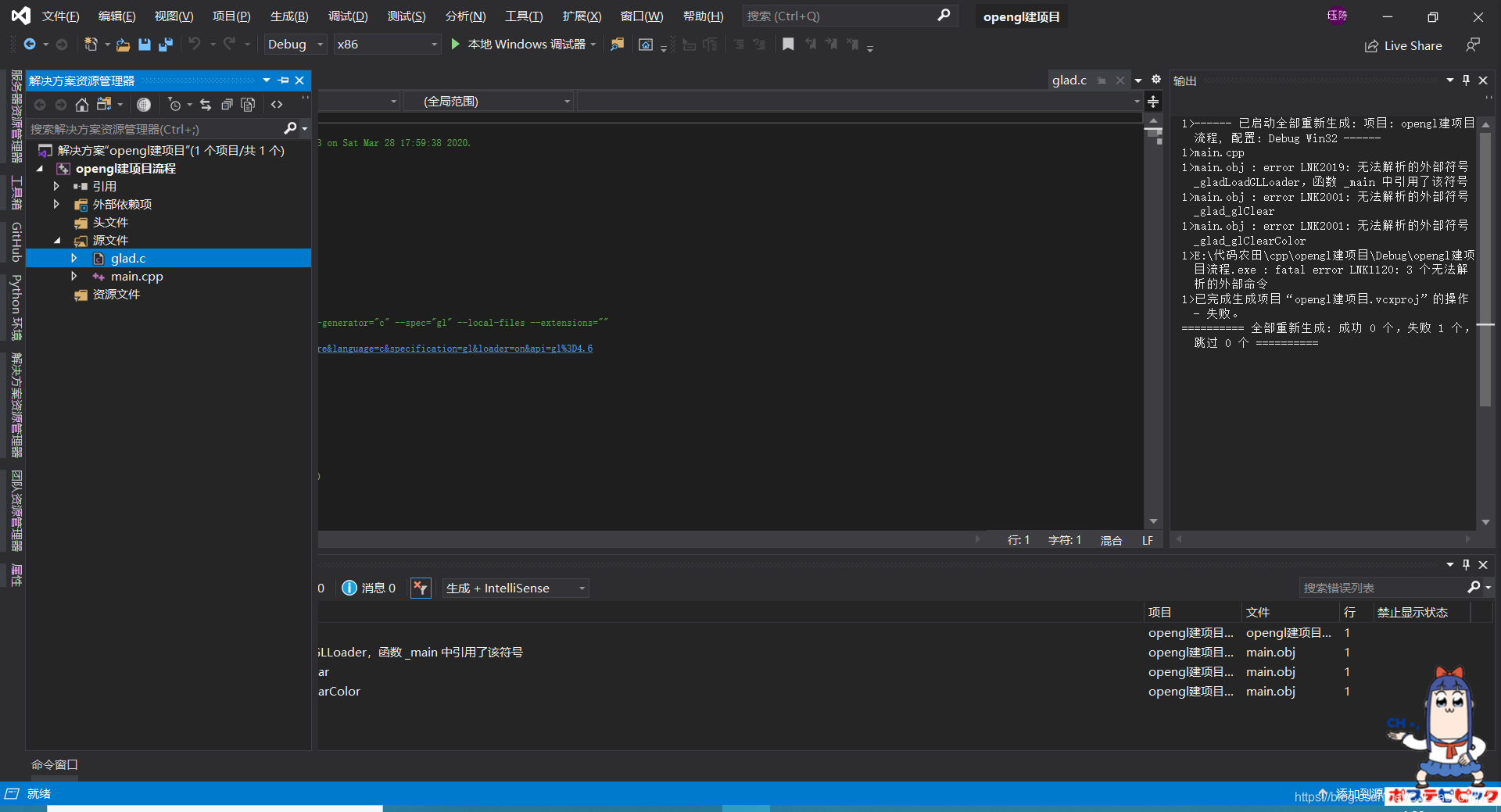1501x812 pixels.
Task: Expand the 引用 node
Action: [56, 186]
